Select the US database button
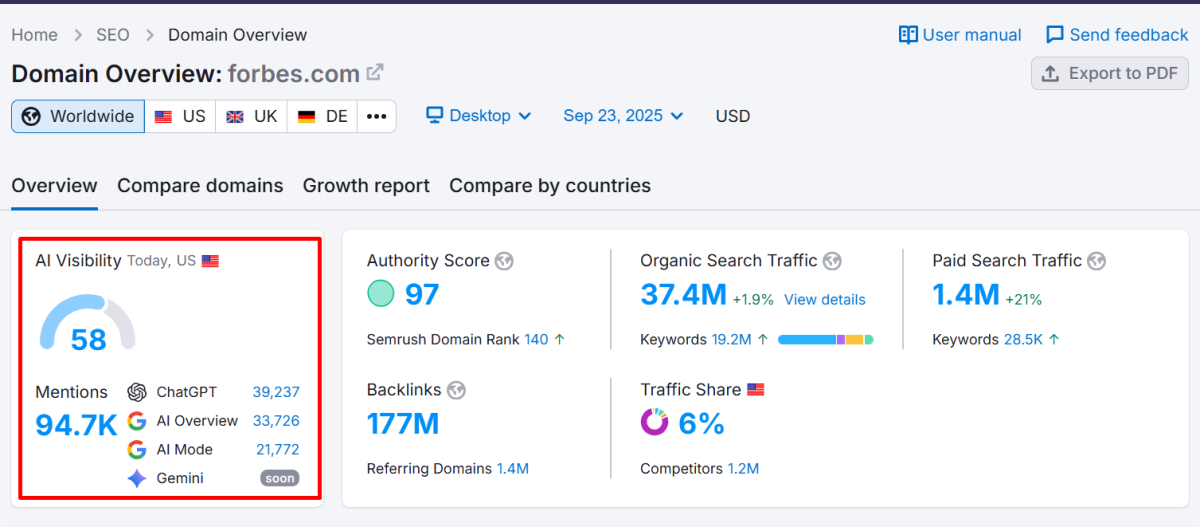This screenshot has height=527, width=1200. coord(180,116)
